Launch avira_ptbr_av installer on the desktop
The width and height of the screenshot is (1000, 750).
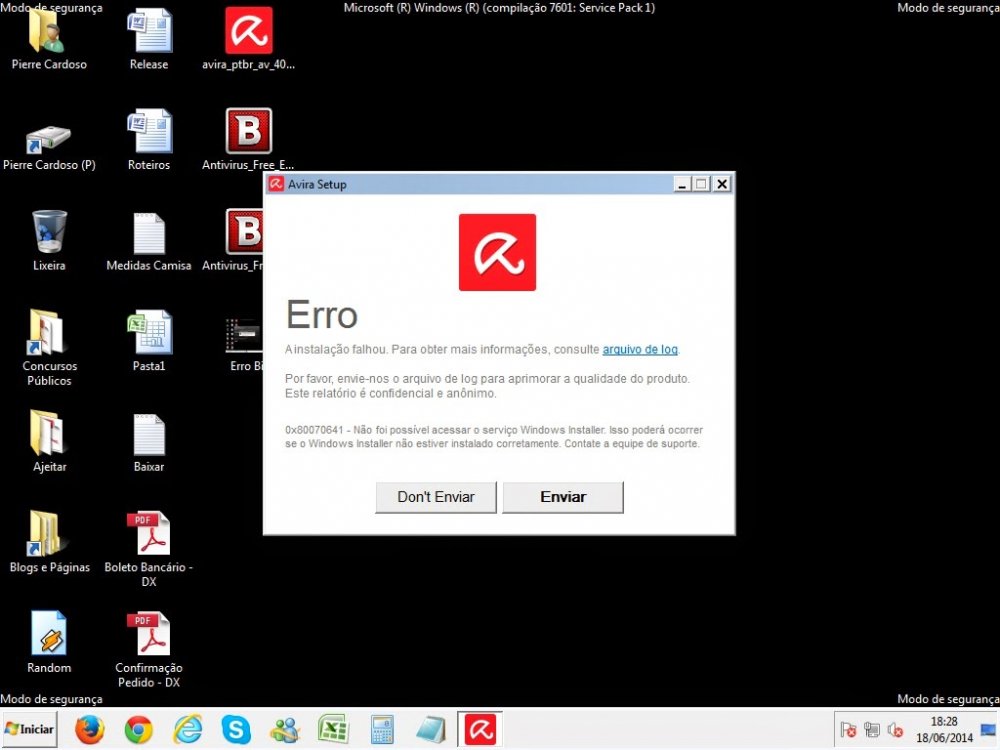248,40
